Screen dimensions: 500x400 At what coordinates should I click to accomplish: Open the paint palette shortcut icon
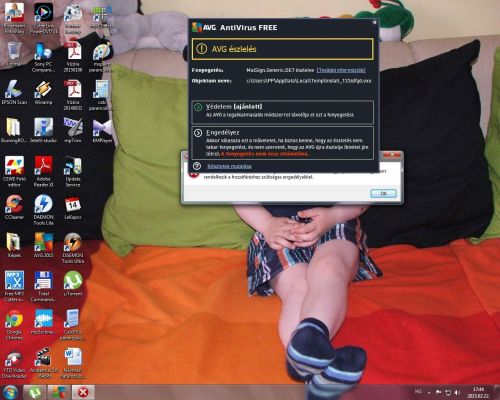[102, 57]
